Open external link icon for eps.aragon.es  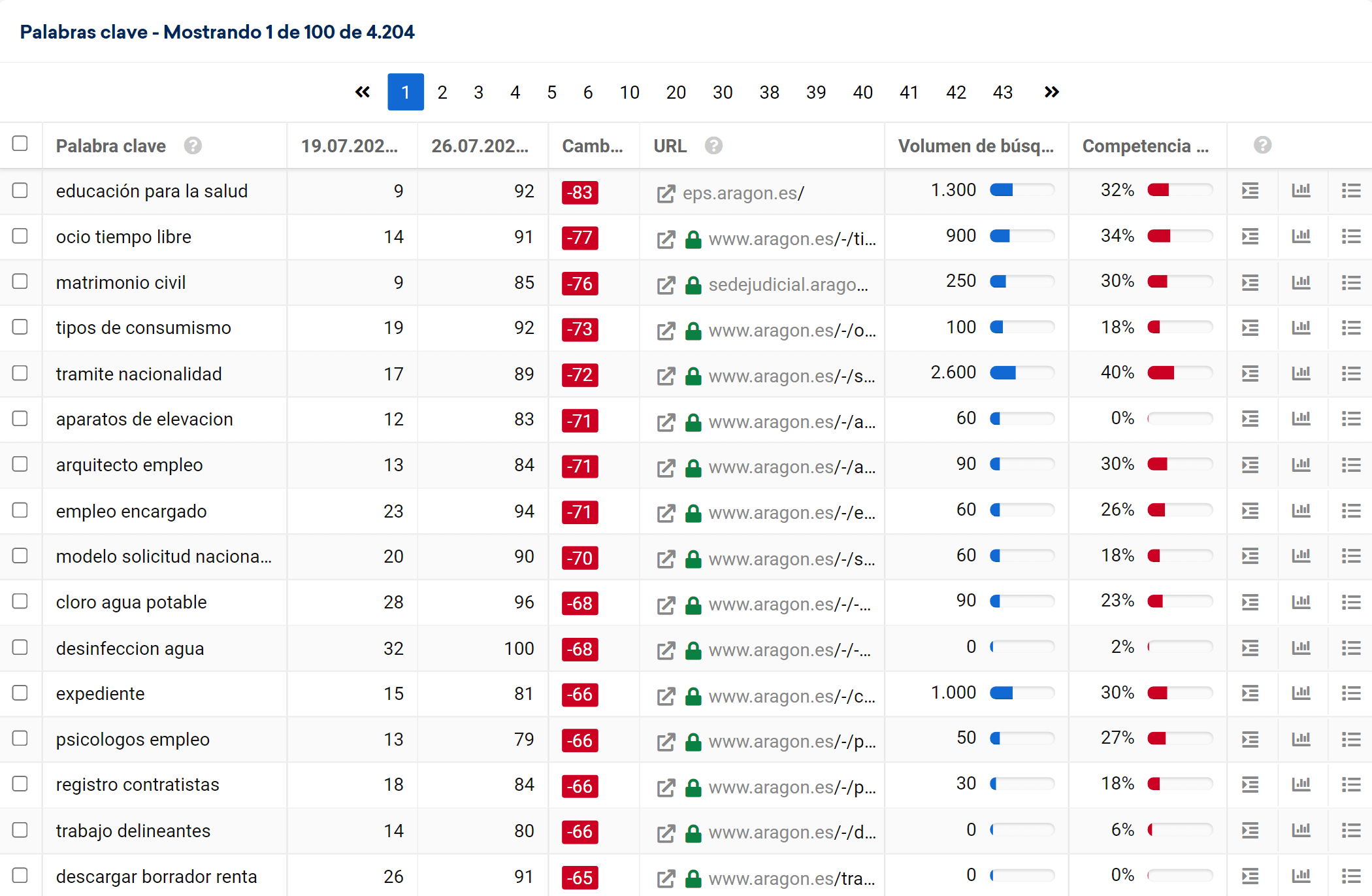tap(665, 193)
